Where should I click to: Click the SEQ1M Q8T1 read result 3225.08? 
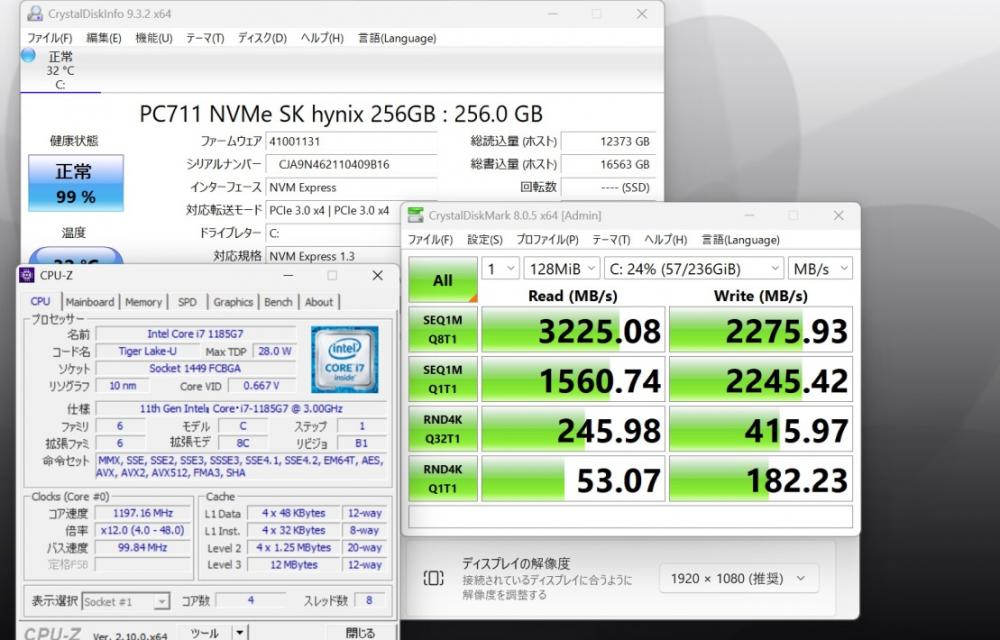573,330
